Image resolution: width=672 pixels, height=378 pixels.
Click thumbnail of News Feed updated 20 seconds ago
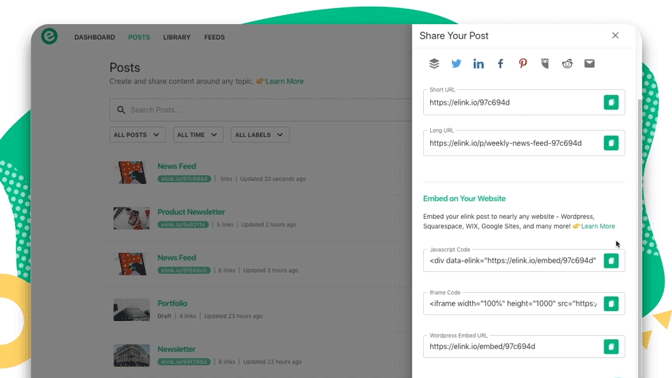[132, 172]
